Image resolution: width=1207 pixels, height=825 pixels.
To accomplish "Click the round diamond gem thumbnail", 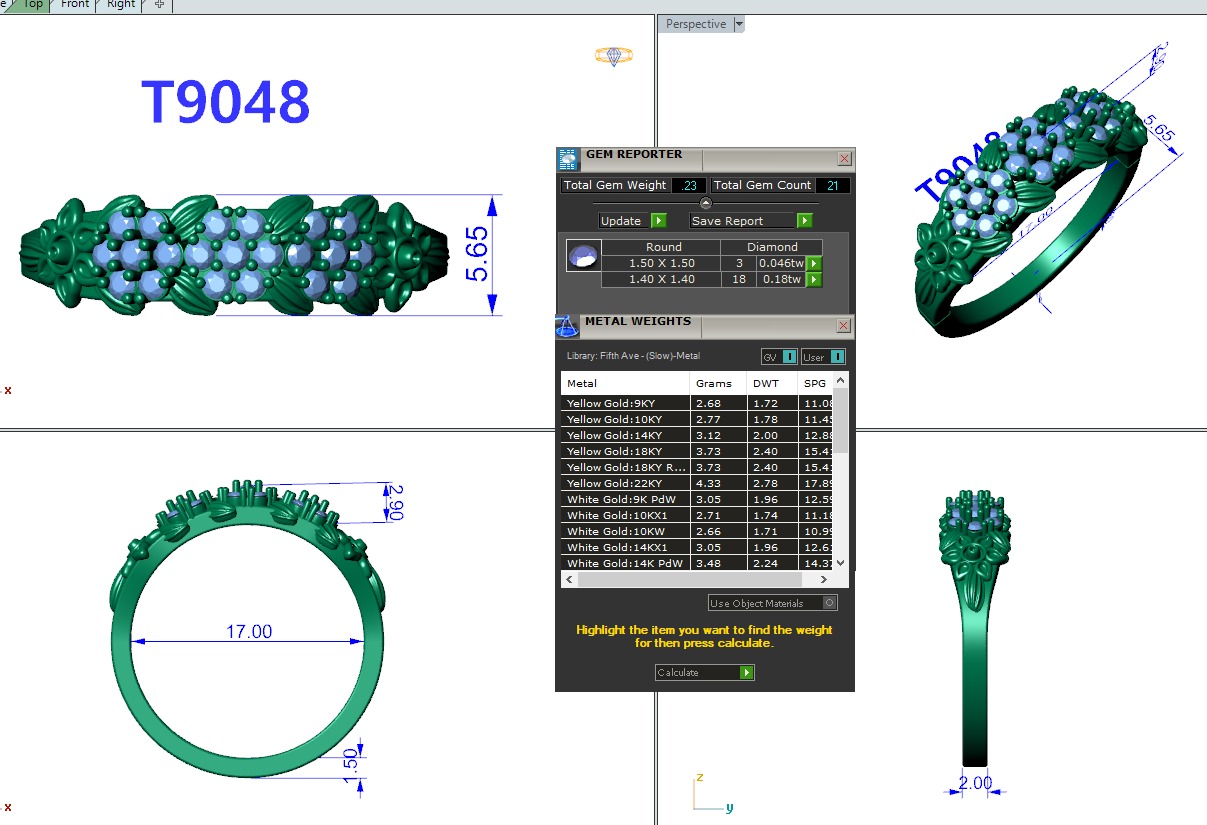I will (x=582, y=256).
